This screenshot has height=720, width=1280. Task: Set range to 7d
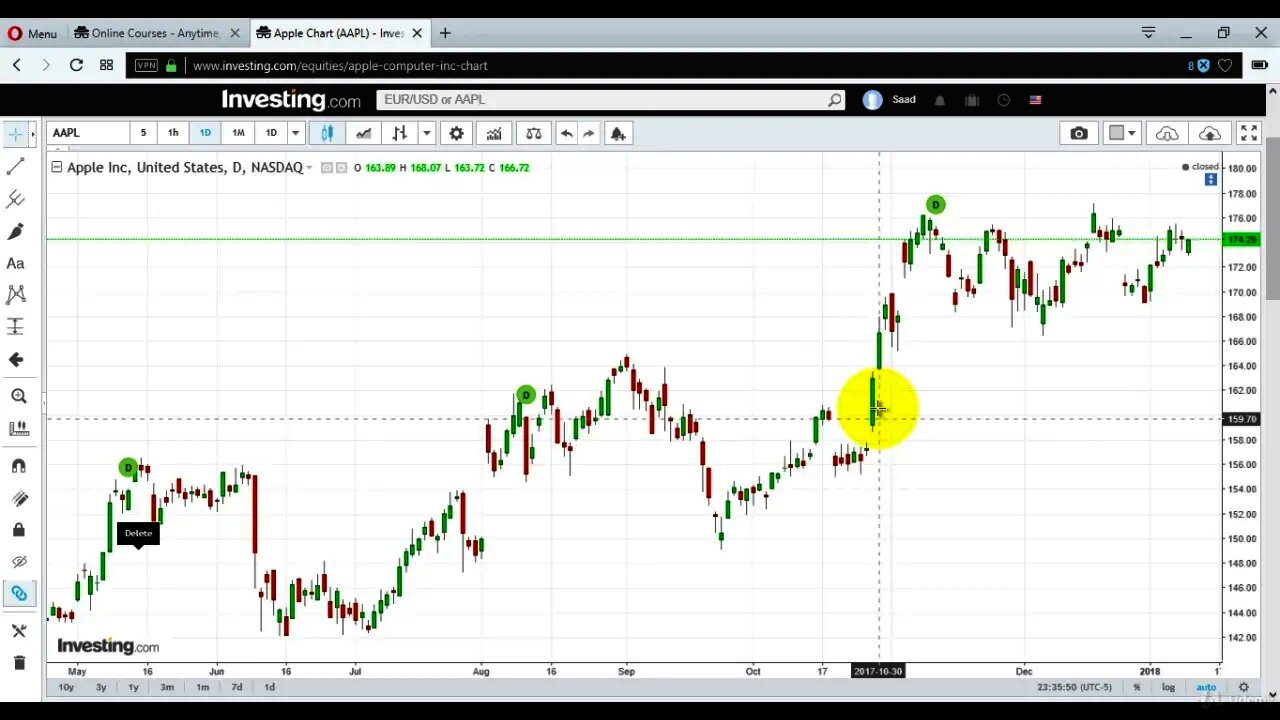point(236,687)
